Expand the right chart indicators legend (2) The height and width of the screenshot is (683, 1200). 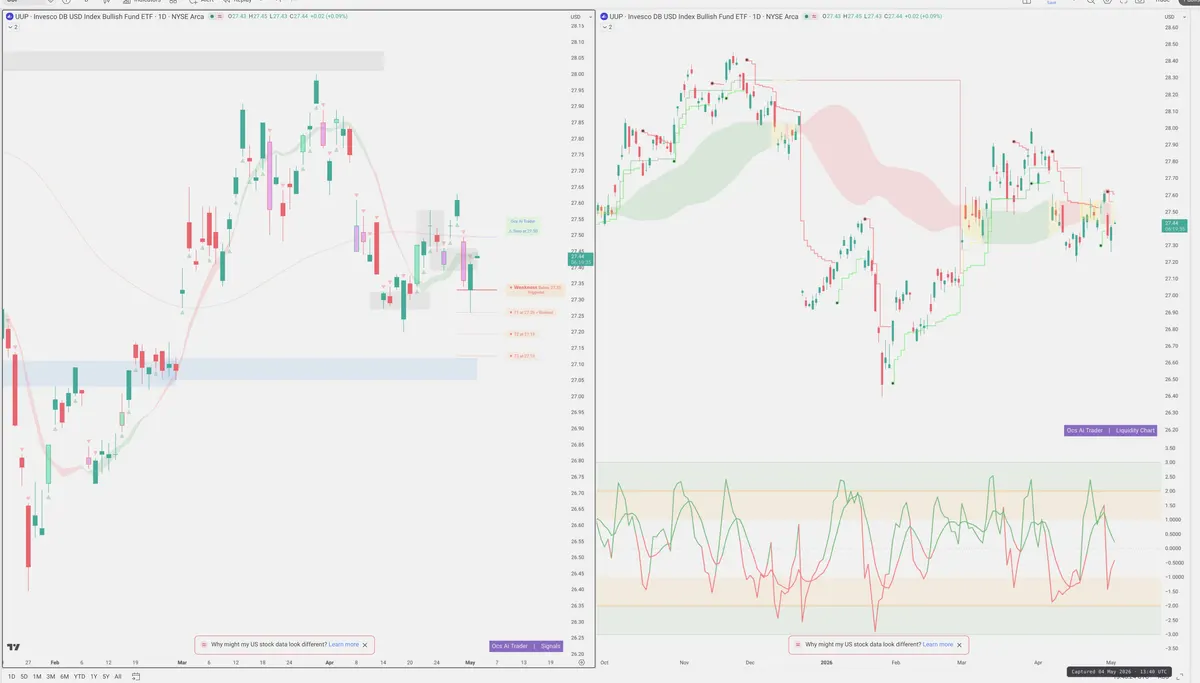coord(606,28)
